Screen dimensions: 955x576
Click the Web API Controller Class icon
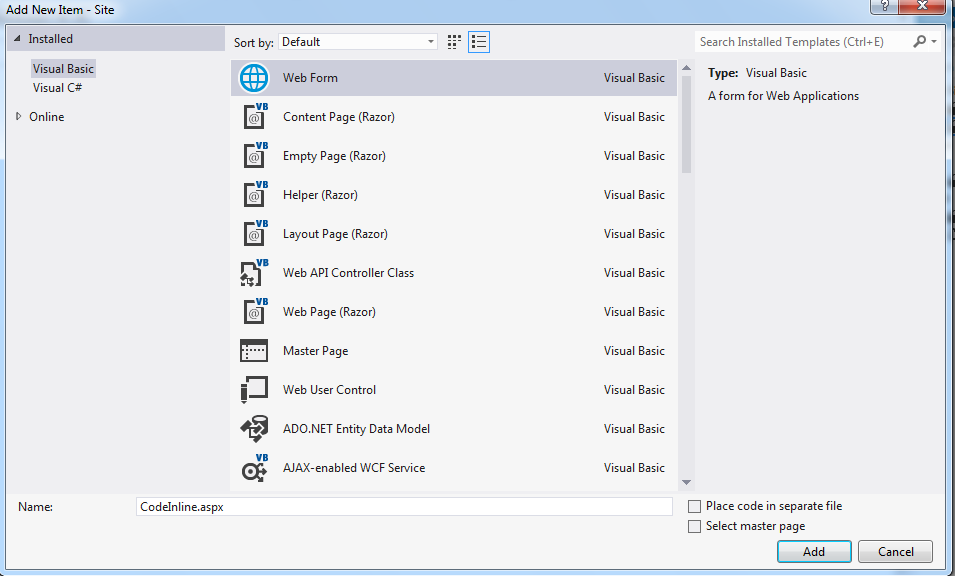(x=254, y=272)
